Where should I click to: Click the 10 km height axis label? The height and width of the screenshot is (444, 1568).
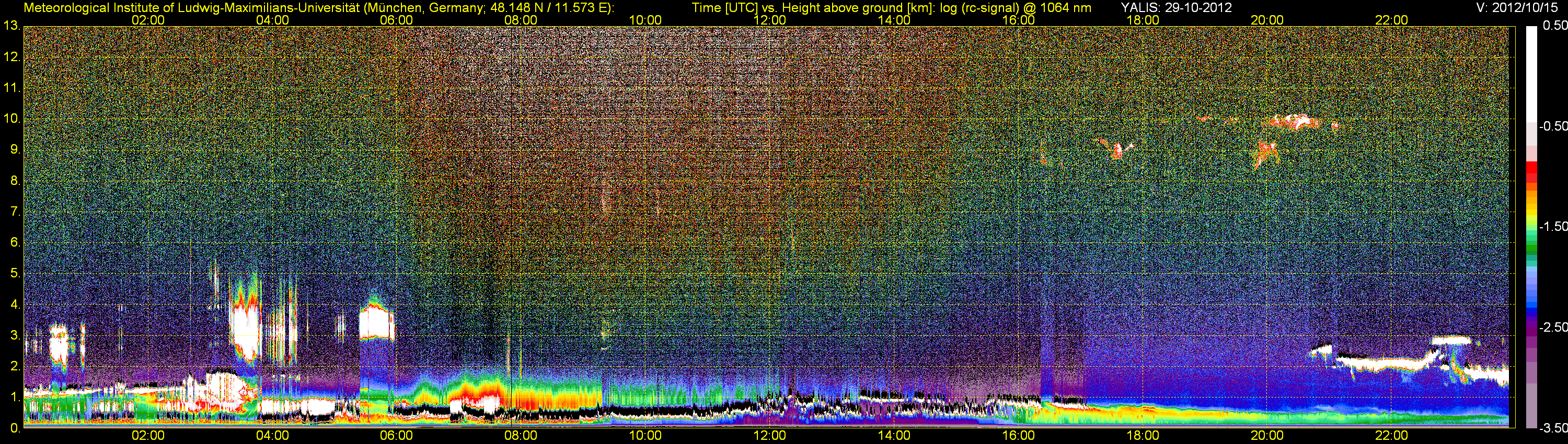coord(11,119)
